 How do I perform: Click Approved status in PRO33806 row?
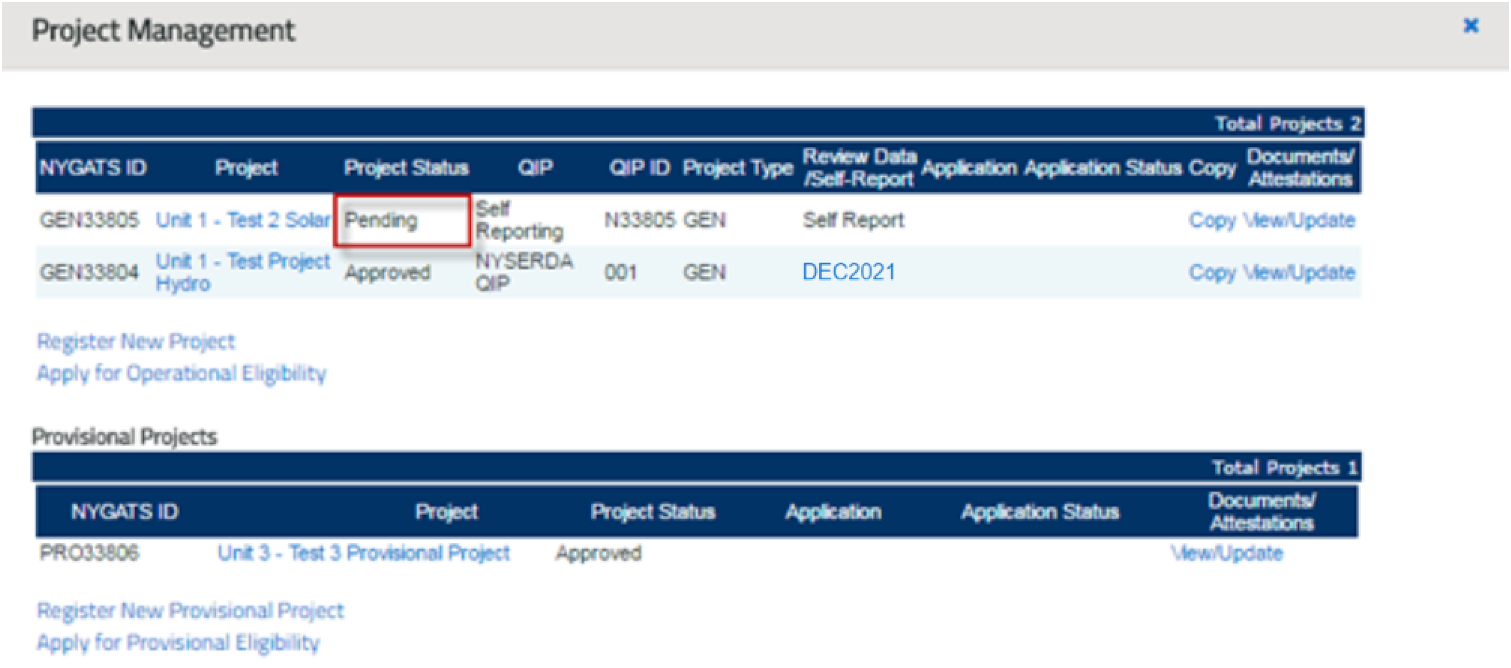pyautogui.click(x=599, y=553)
